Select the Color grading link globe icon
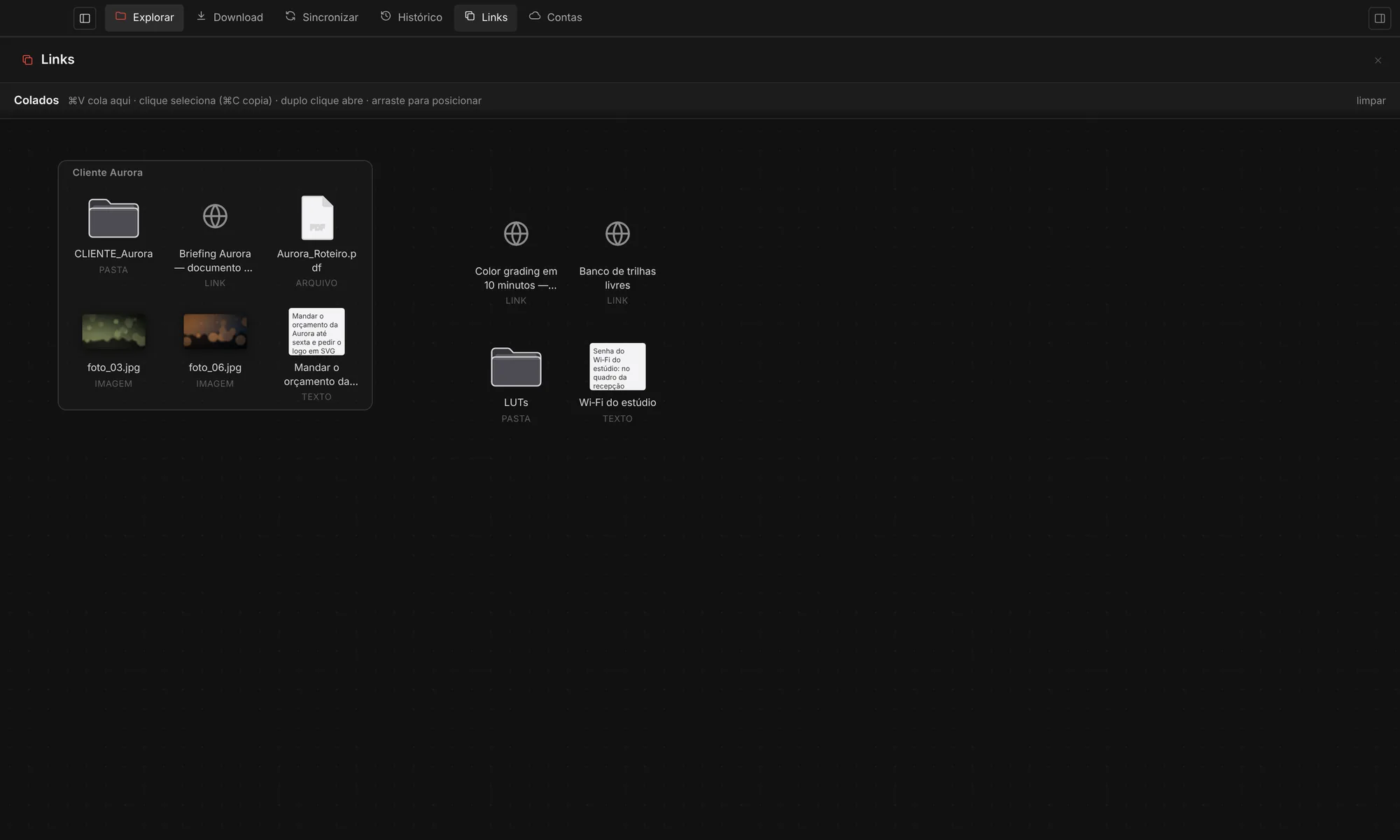This screenshot has height=840, width=1400. pos(516,234)
